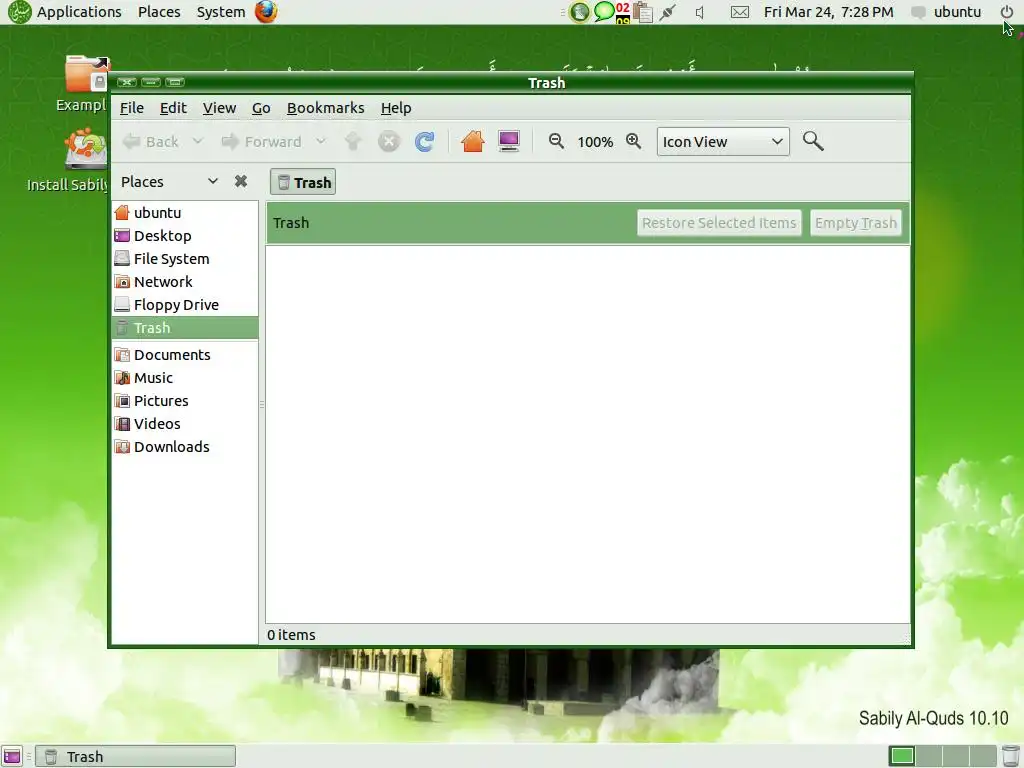Click the Back navigation button
Viewport: 1024px width, 768px height.
(x=152, y=141)
